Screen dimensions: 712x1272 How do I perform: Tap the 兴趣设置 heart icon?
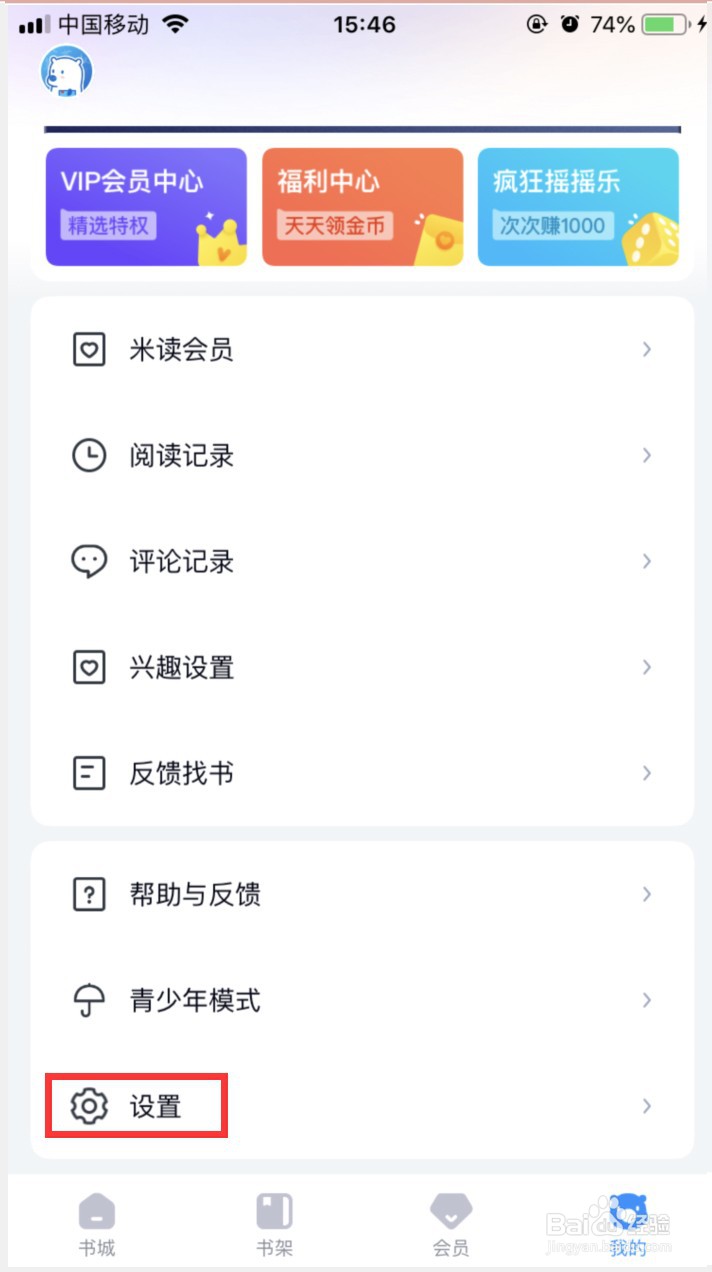point(89,667)
